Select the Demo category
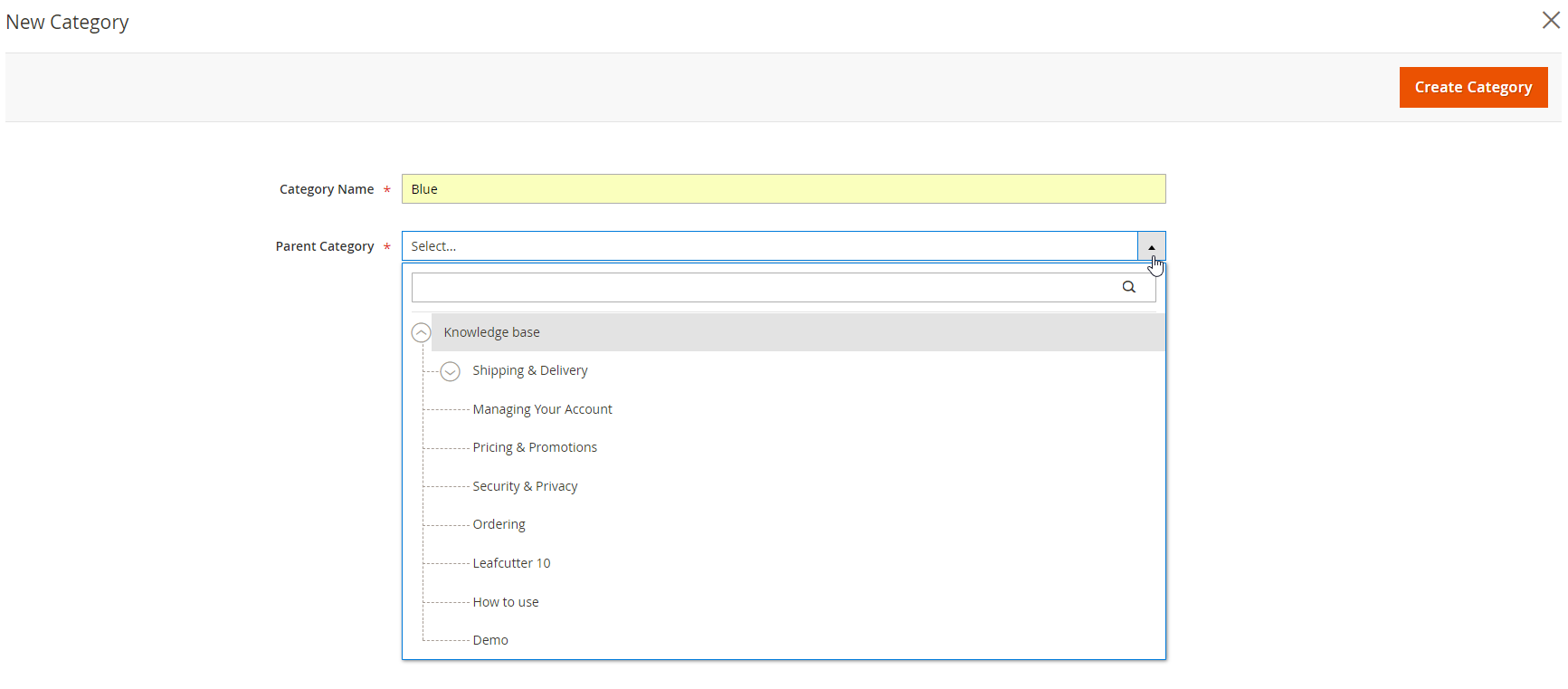This screenshot has height=689, width=1568. [x=490, y=640]
